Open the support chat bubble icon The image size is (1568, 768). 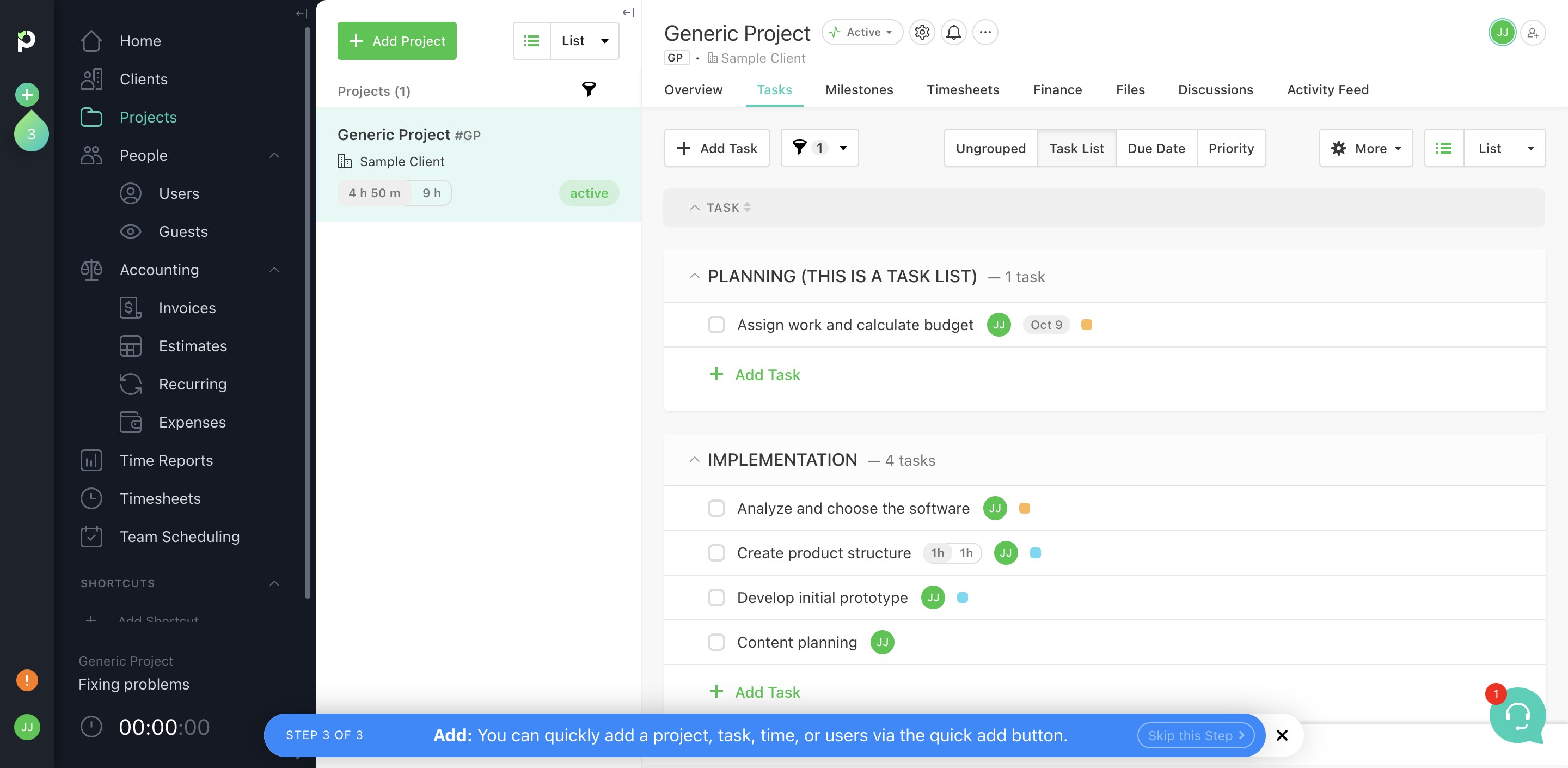point(1517,716)
